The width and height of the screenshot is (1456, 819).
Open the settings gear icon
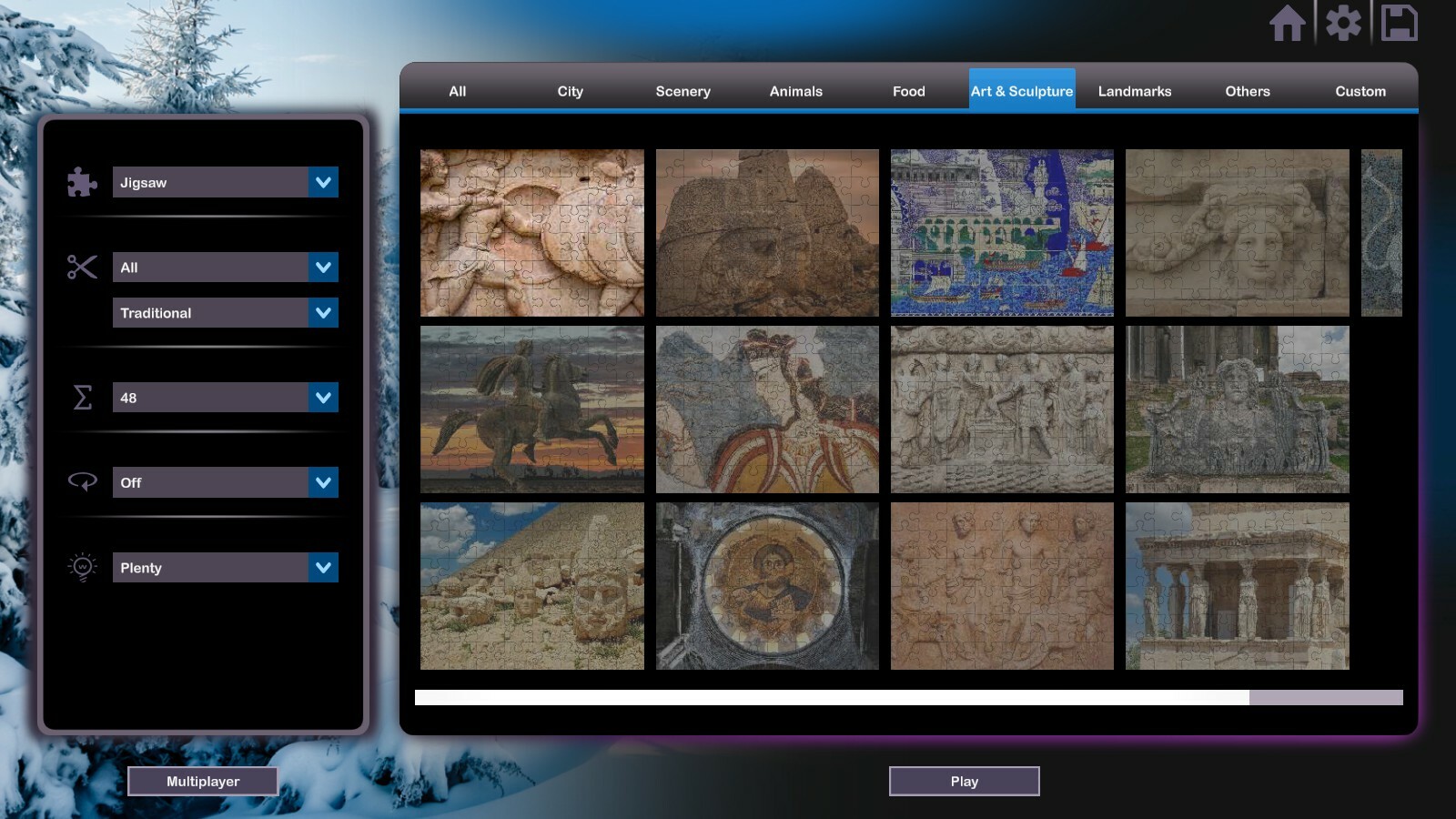point(1345,24)
